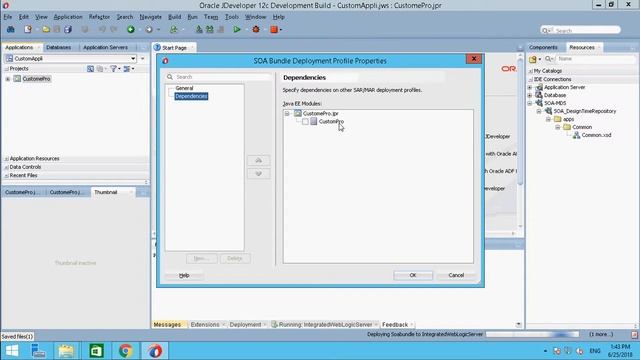The image size is (640, 360).
Task: Click the move up arrow in dialog
Action: click(x=258, y=160)
